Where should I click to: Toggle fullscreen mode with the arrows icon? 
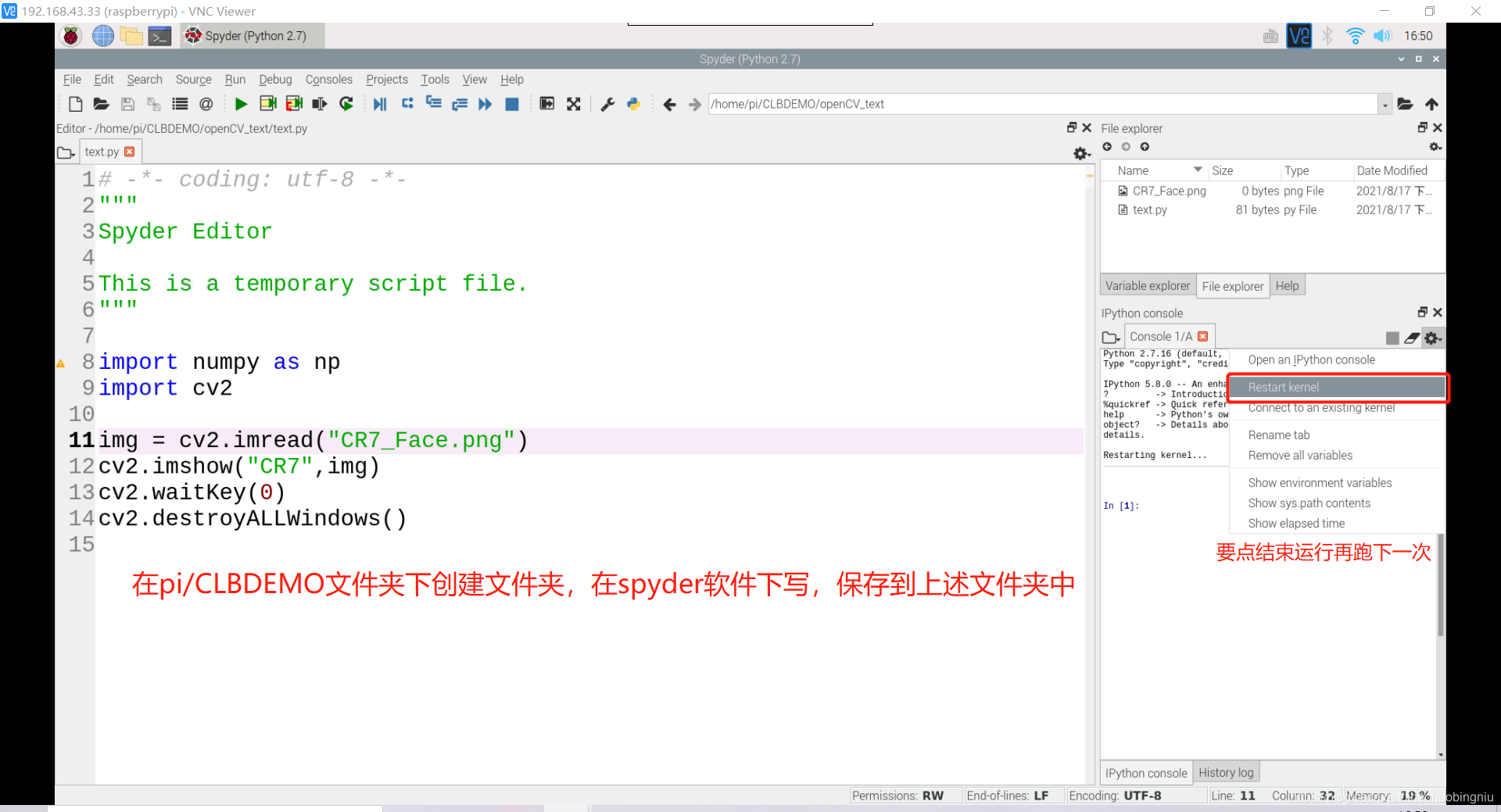pos(574,104)
